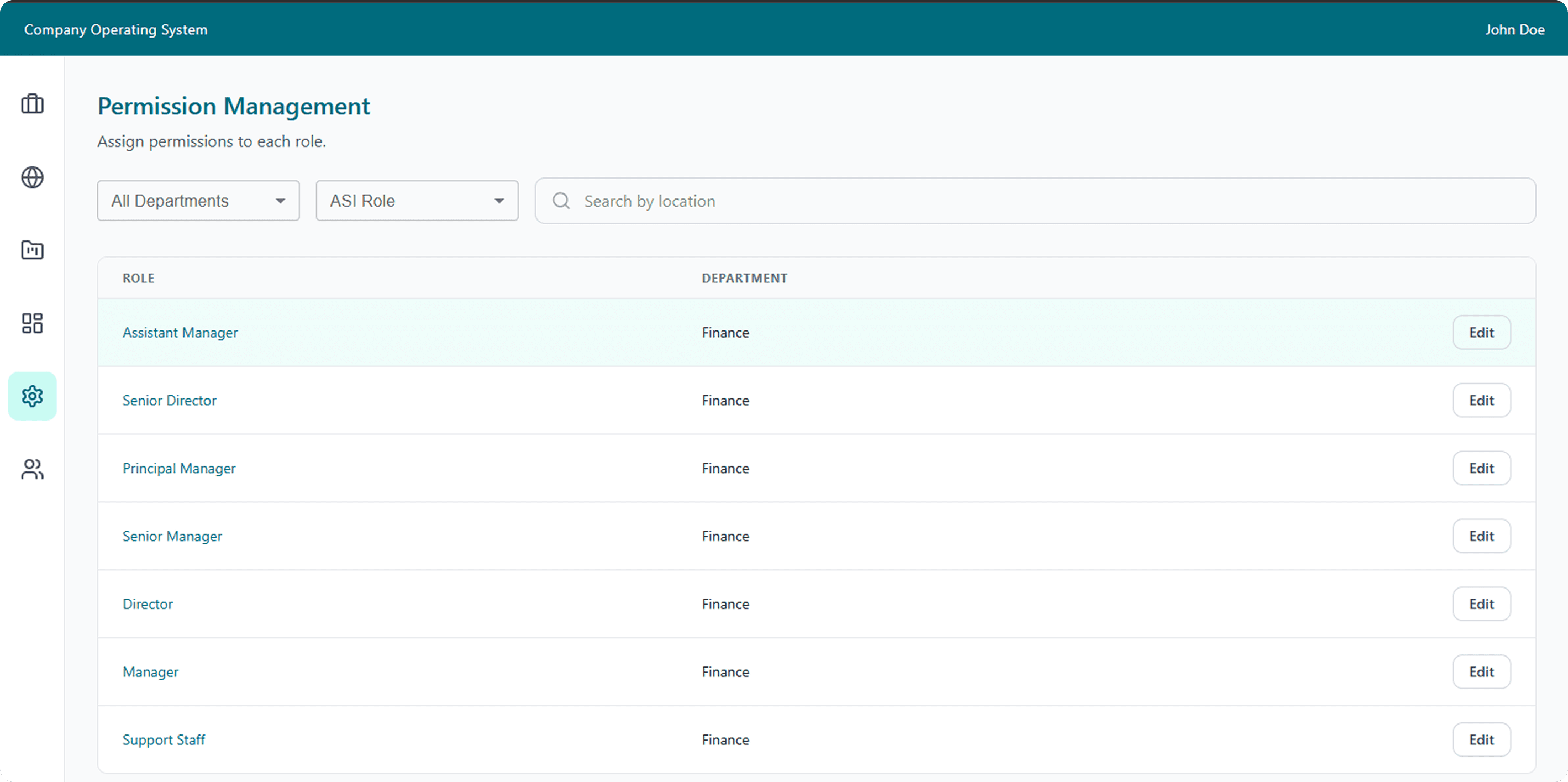Edit the Support Staff role
1568x782 pixels.
(x=1482, y=740)
